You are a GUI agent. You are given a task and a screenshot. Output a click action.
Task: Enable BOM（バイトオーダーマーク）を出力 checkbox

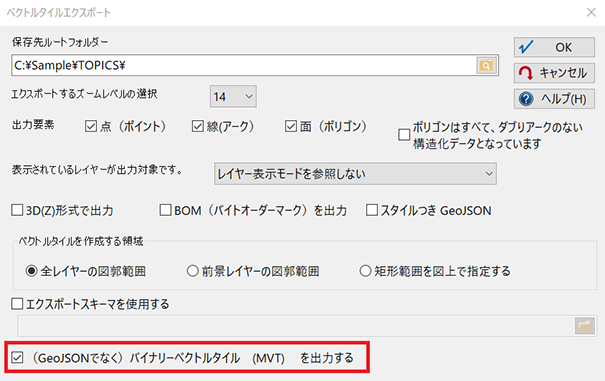166,210
